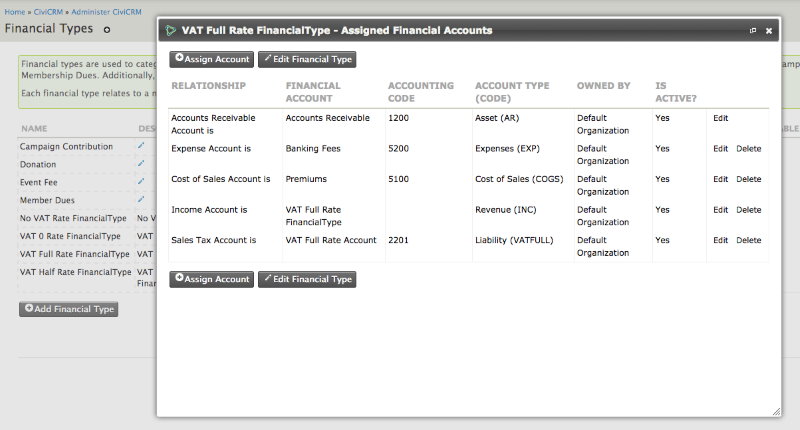Grab the dialog resize handle at bottom corner
The image size is (800, 430).
(775, 410)
